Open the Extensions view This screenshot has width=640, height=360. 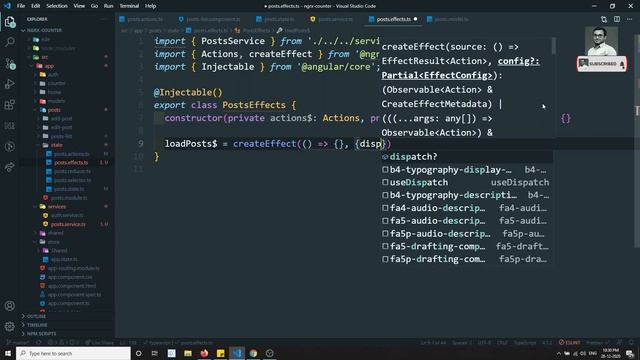(10, 104)
